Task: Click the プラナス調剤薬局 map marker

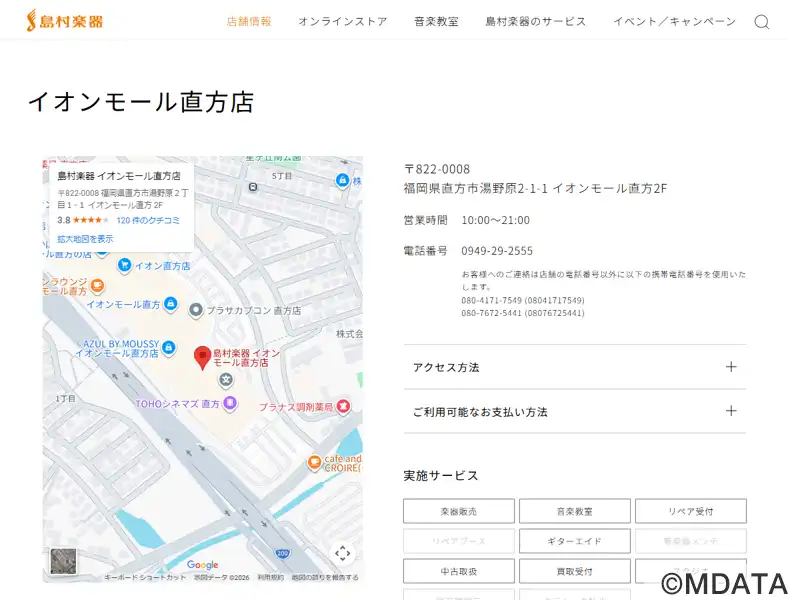Action: coord(343,406)
